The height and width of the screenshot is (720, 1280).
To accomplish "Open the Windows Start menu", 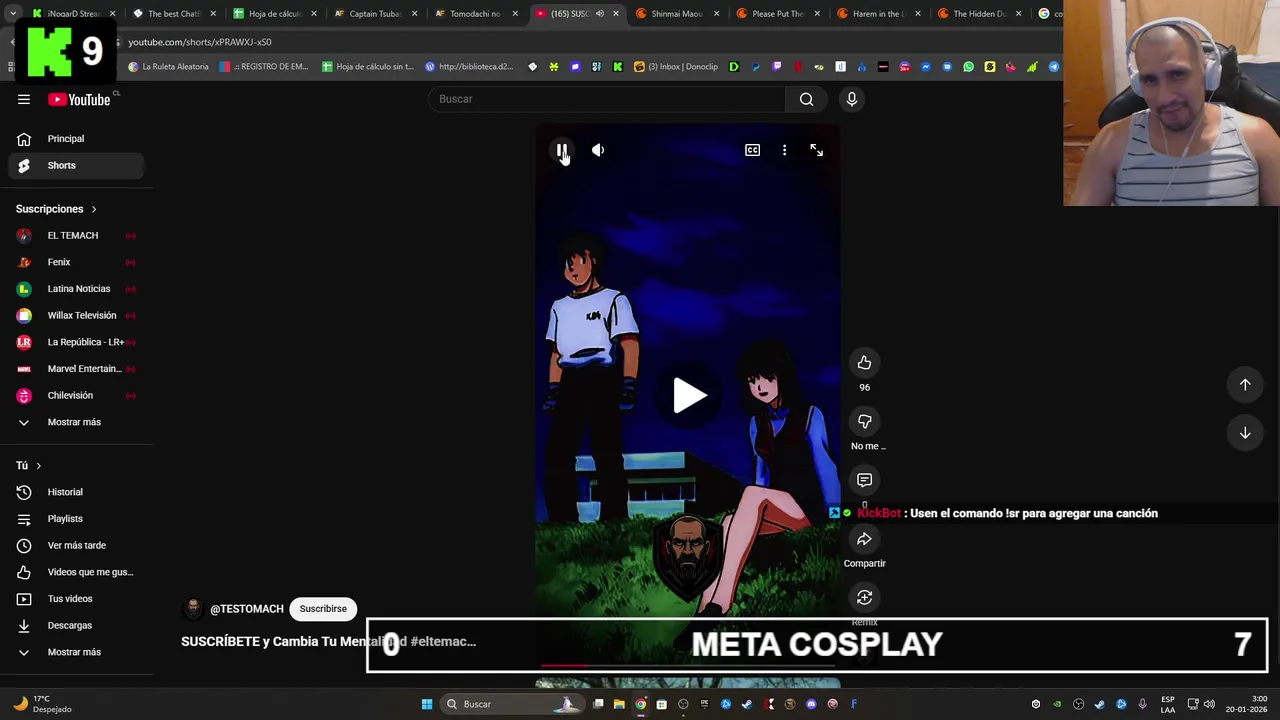I will click(427, 704).
